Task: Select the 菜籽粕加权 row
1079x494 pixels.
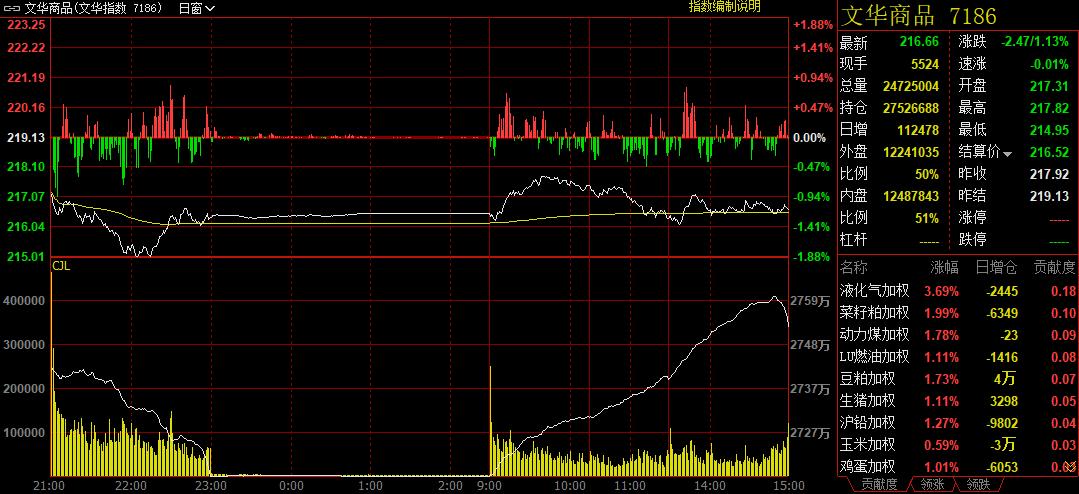Action: point(958,312)
